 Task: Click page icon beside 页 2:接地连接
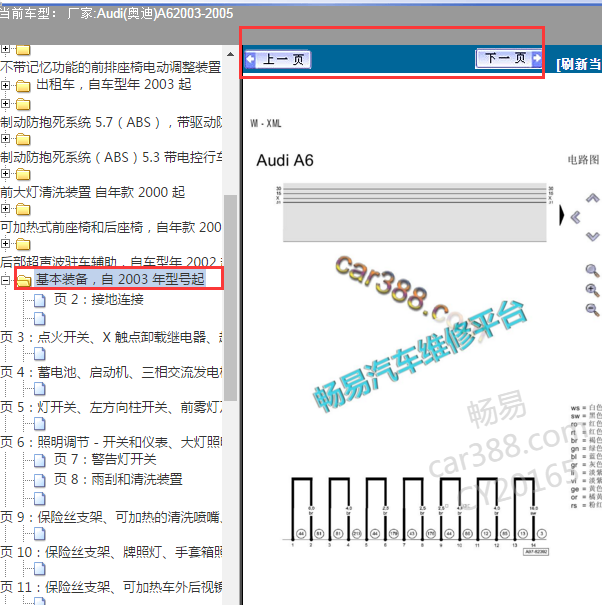click(40, 300)
